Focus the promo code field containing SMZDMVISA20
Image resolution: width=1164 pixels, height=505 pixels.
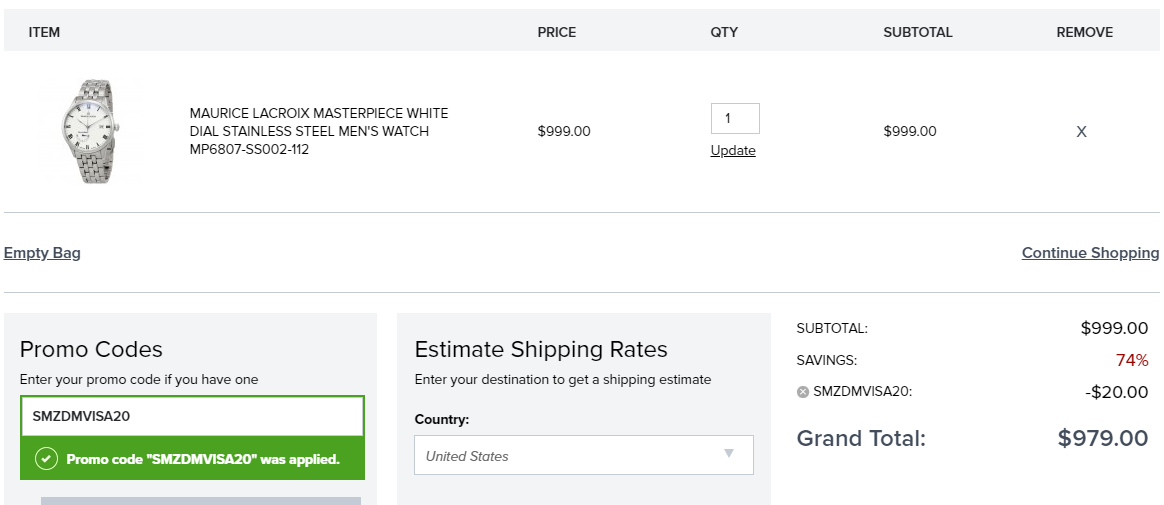click(192, 416)
